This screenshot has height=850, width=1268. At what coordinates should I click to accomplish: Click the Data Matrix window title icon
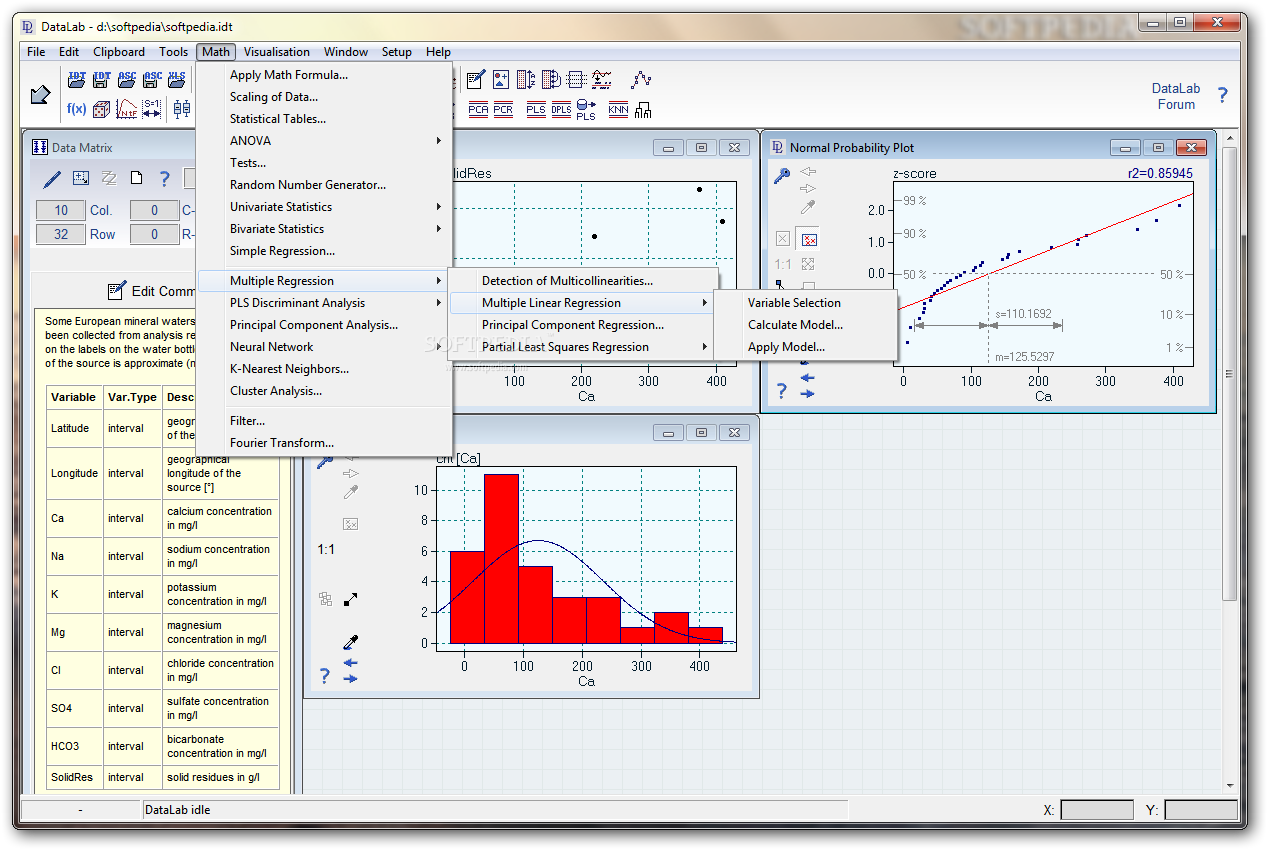tap(40, 147)
